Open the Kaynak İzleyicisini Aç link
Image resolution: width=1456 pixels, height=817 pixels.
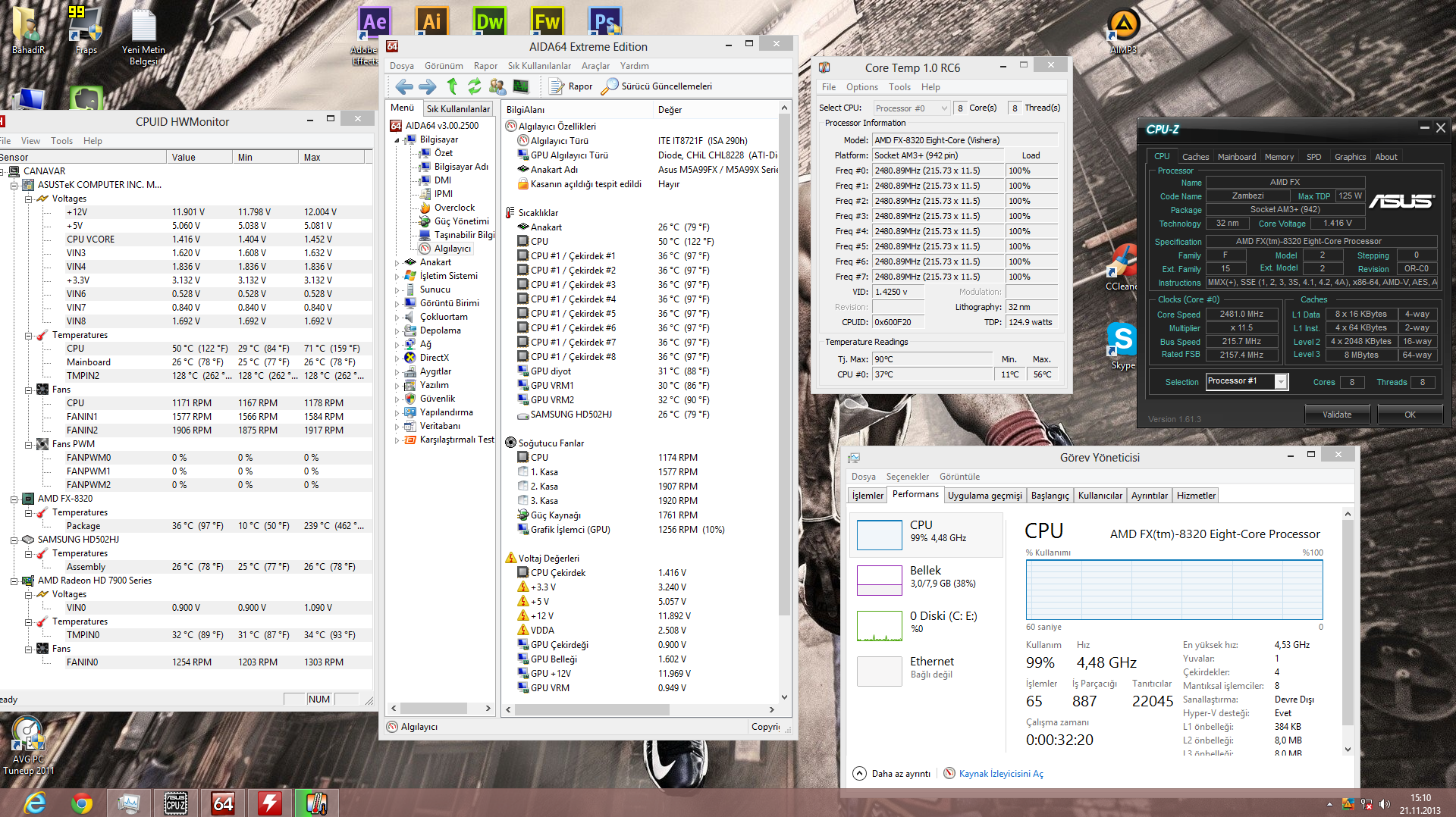1001,774
